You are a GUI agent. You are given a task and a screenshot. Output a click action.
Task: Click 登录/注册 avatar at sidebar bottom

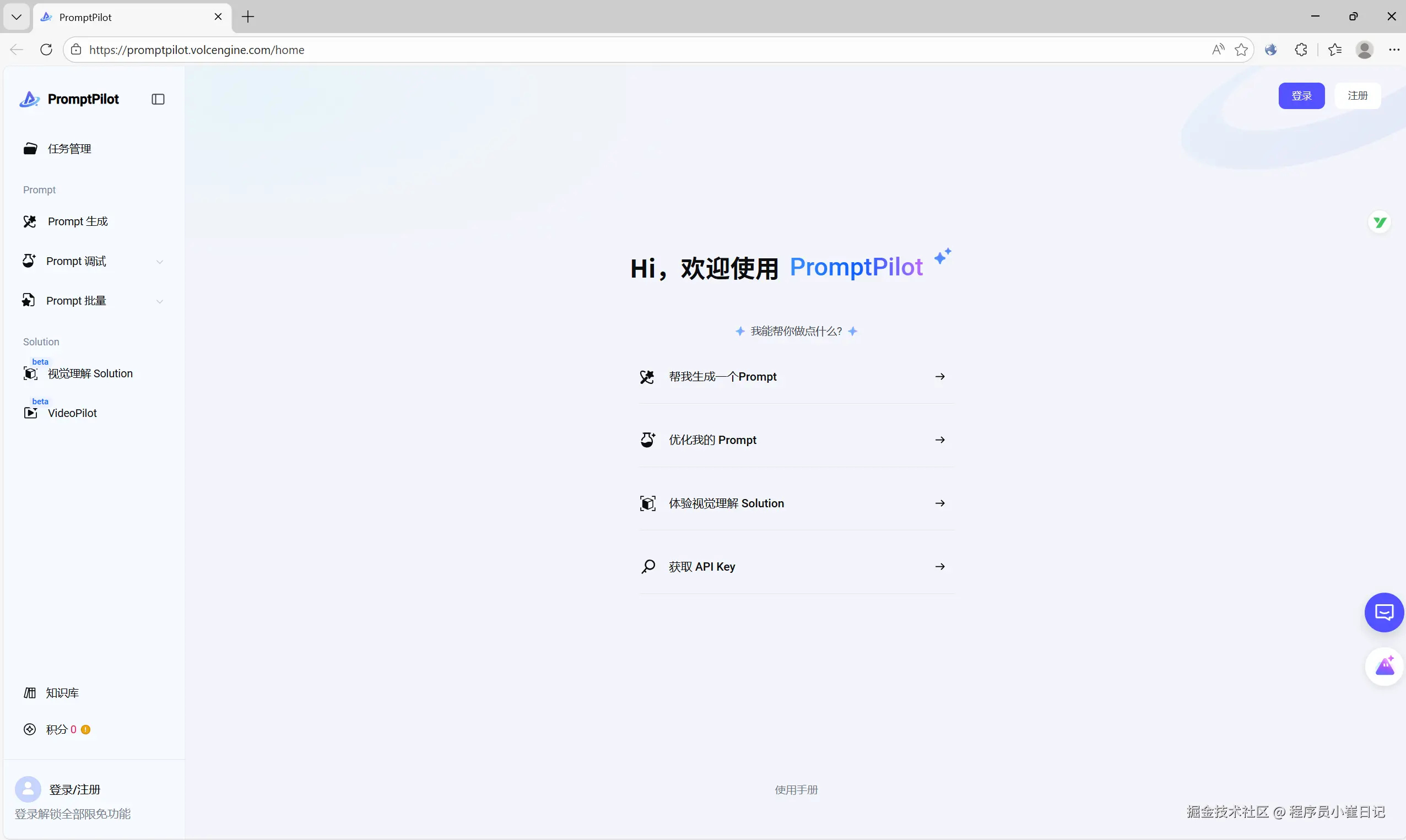(x=28, y=789)
